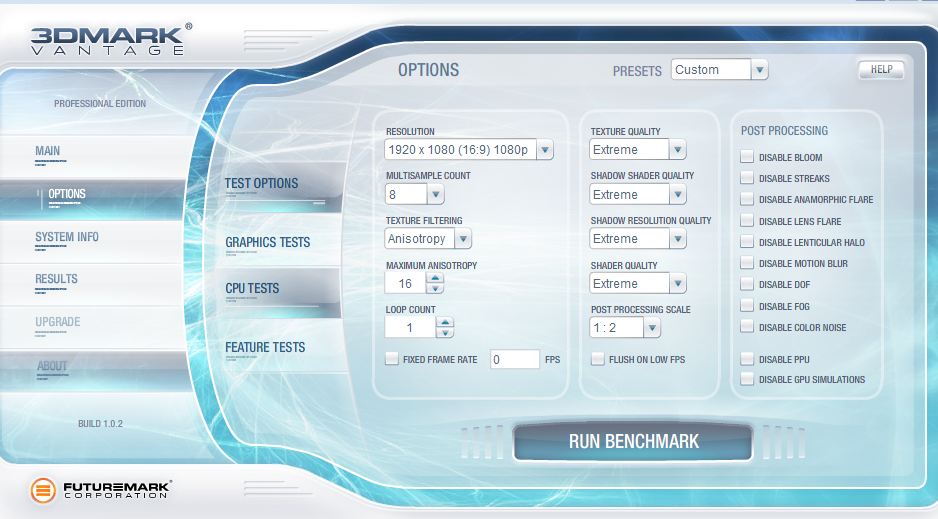The width and height of the screenshot is (938, 519).
Task: Enable the Disable Bloom checkbox
Action: 747,157
